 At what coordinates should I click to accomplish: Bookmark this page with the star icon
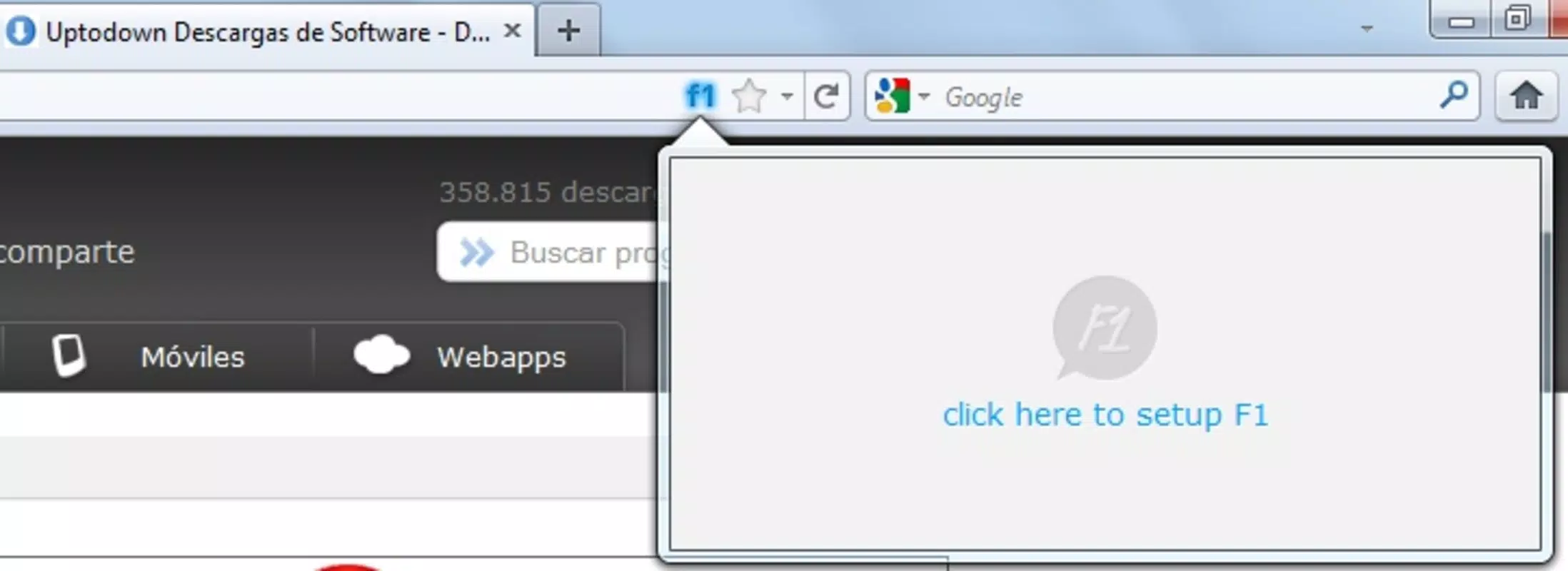click(x=749, y=96)
